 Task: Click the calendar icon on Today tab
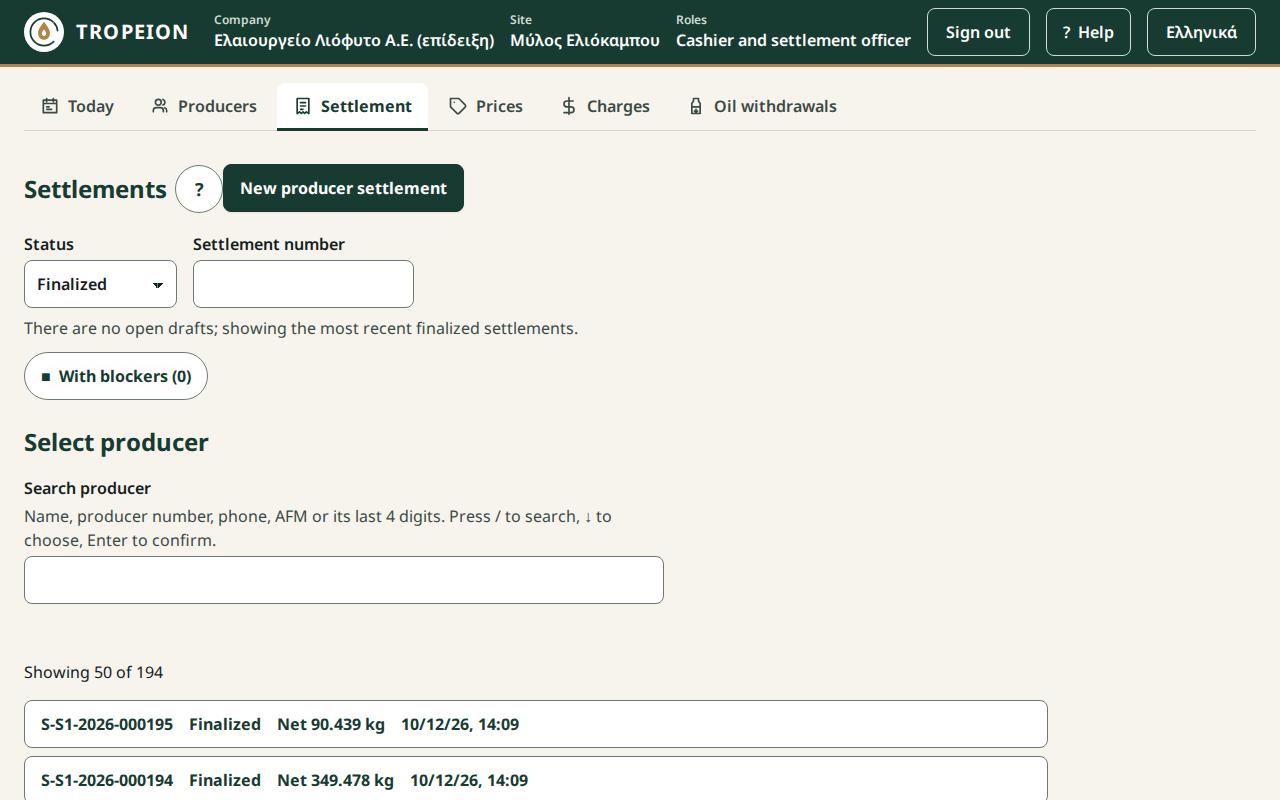tap(50, 106)
